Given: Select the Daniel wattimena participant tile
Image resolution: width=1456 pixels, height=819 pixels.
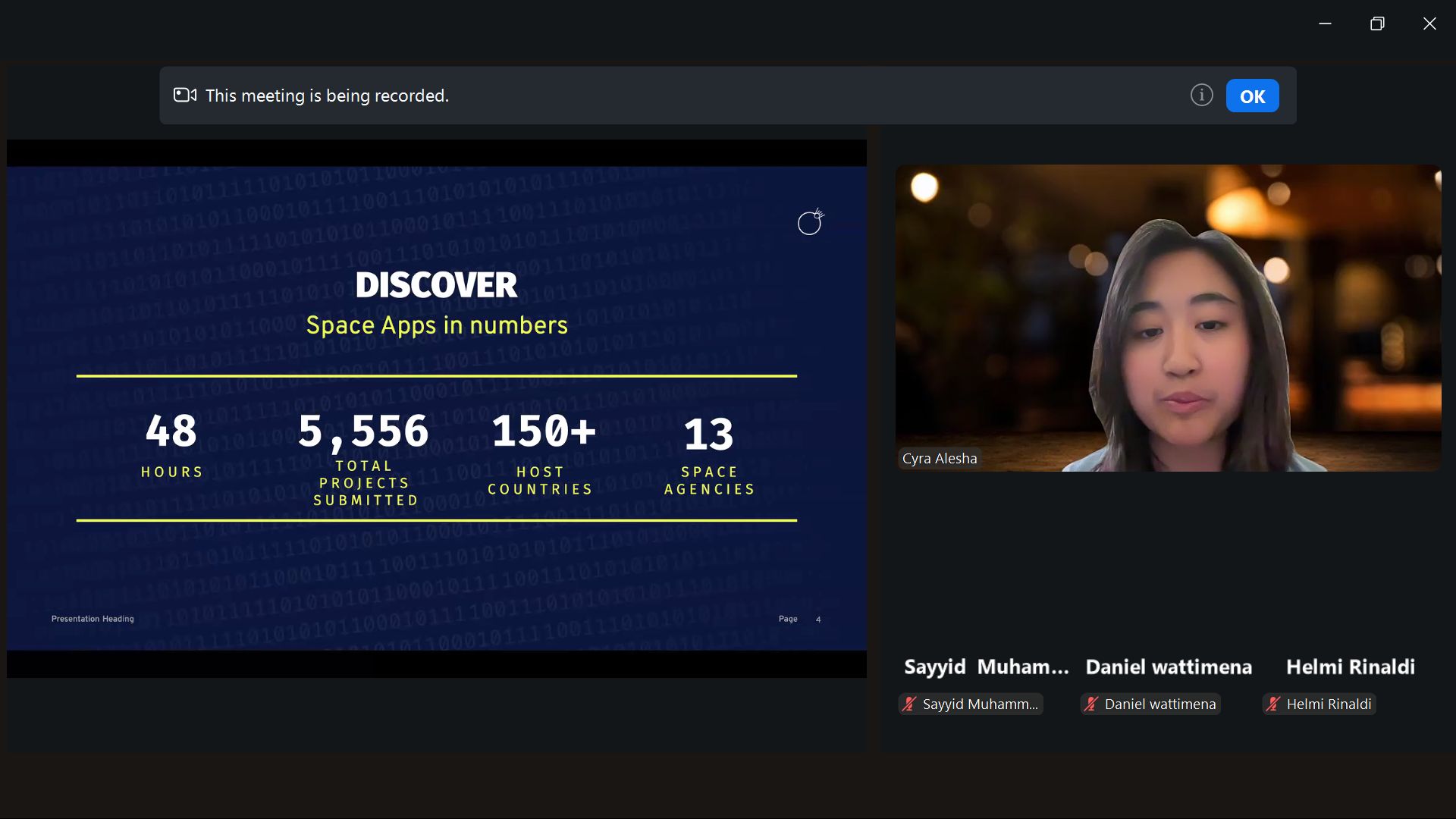Looking at the screenshot, I should click(1168, 667).
